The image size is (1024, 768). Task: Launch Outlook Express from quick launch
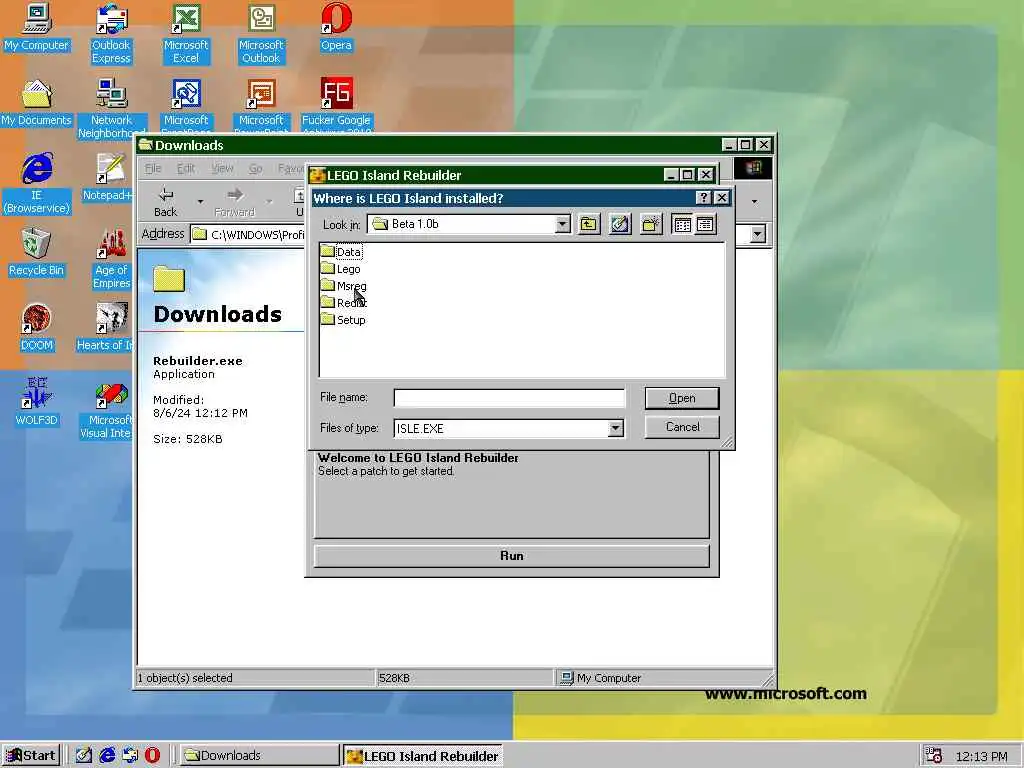pyautogui.click(x=129, y=756)
